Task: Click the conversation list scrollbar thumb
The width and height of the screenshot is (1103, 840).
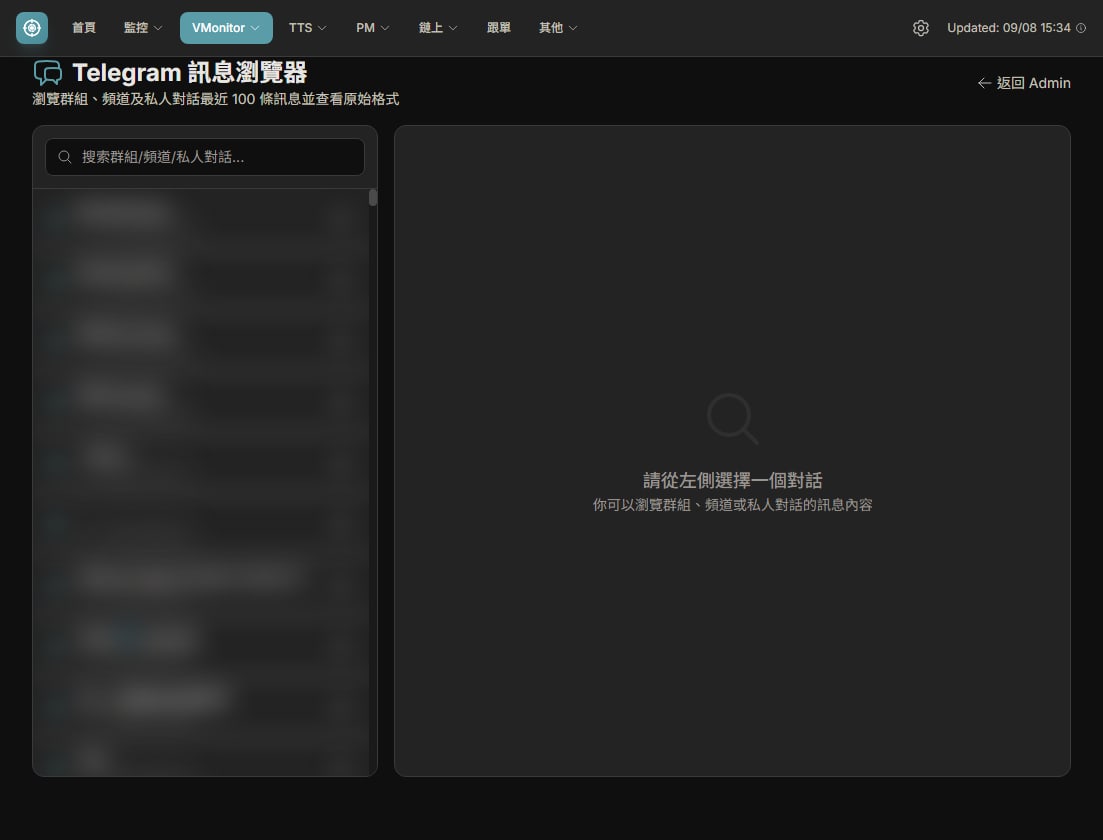Action: click(373, 198)
